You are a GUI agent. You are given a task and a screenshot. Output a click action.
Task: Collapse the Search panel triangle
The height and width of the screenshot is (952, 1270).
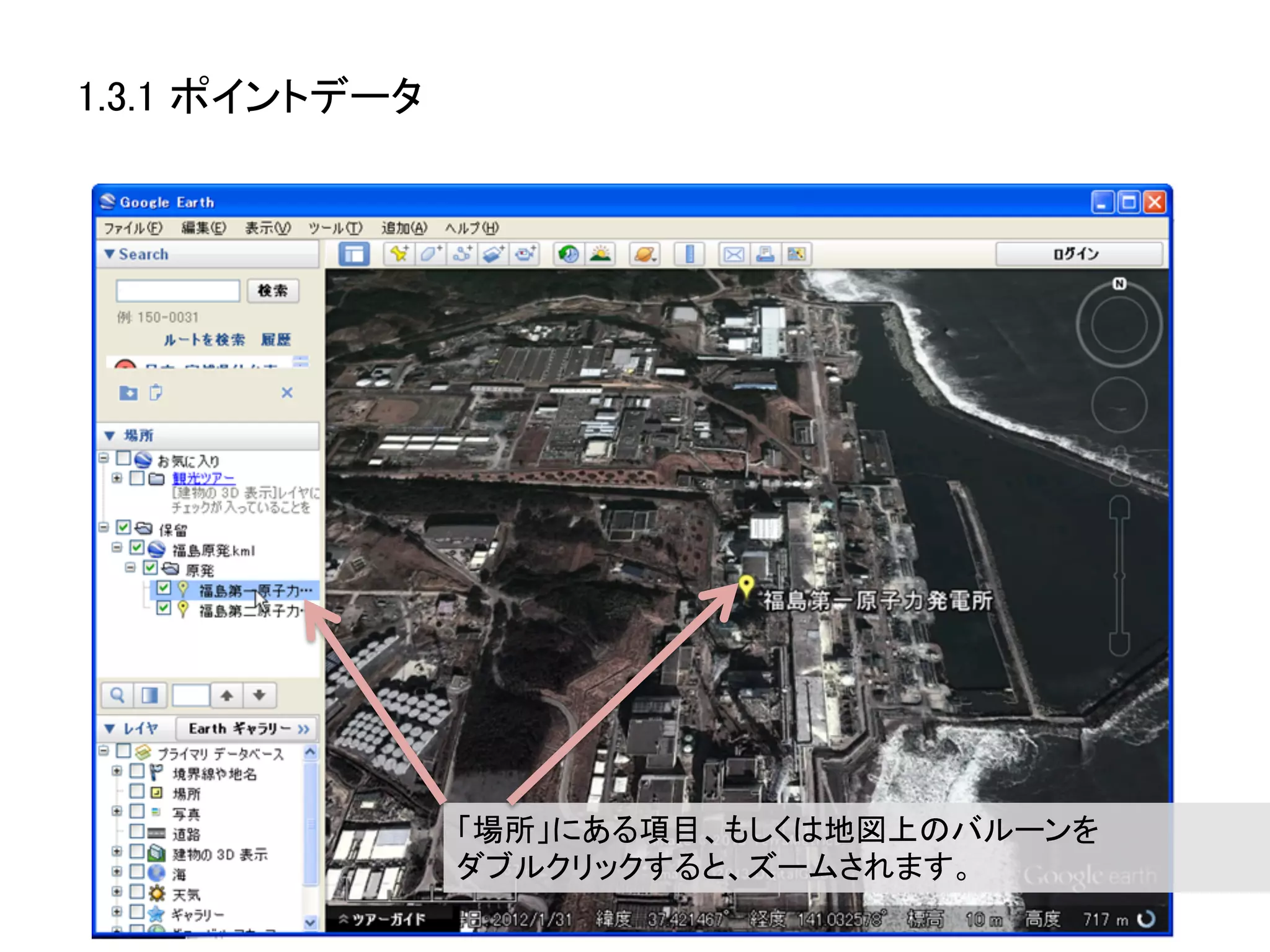pyautogui.click(x=110, y=254)
